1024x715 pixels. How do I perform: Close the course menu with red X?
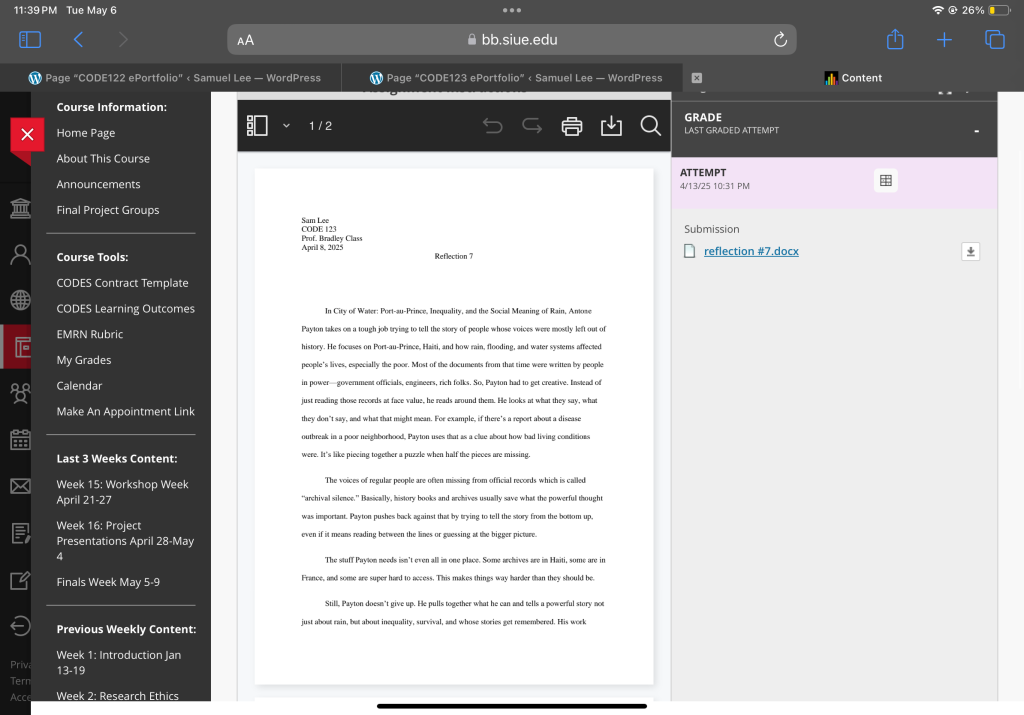[x=27, y=135]
